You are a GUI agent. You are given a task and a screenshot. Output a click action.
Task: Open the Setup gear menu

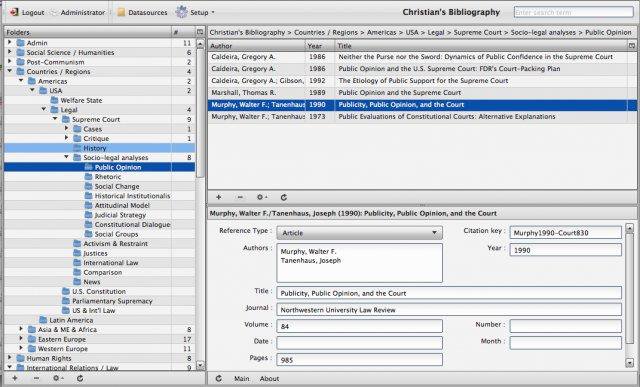tap(195, 12)
